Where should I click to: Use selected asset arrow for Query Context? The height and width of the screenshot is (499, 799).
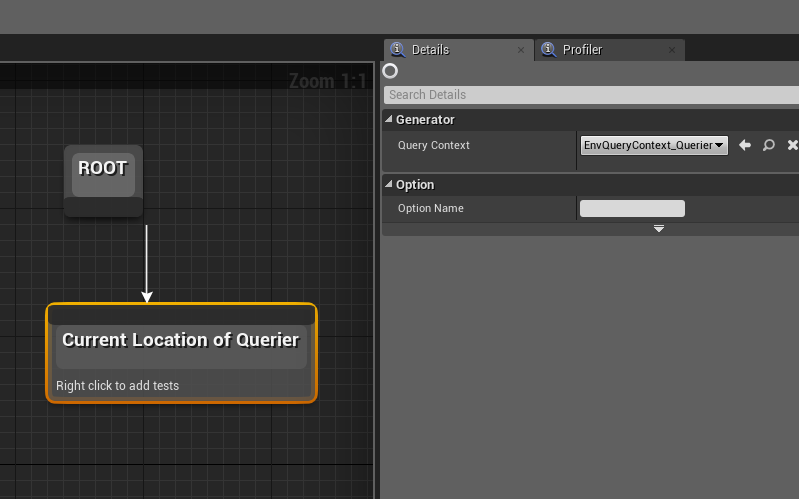pyautogui.click(x=744, y=145)
